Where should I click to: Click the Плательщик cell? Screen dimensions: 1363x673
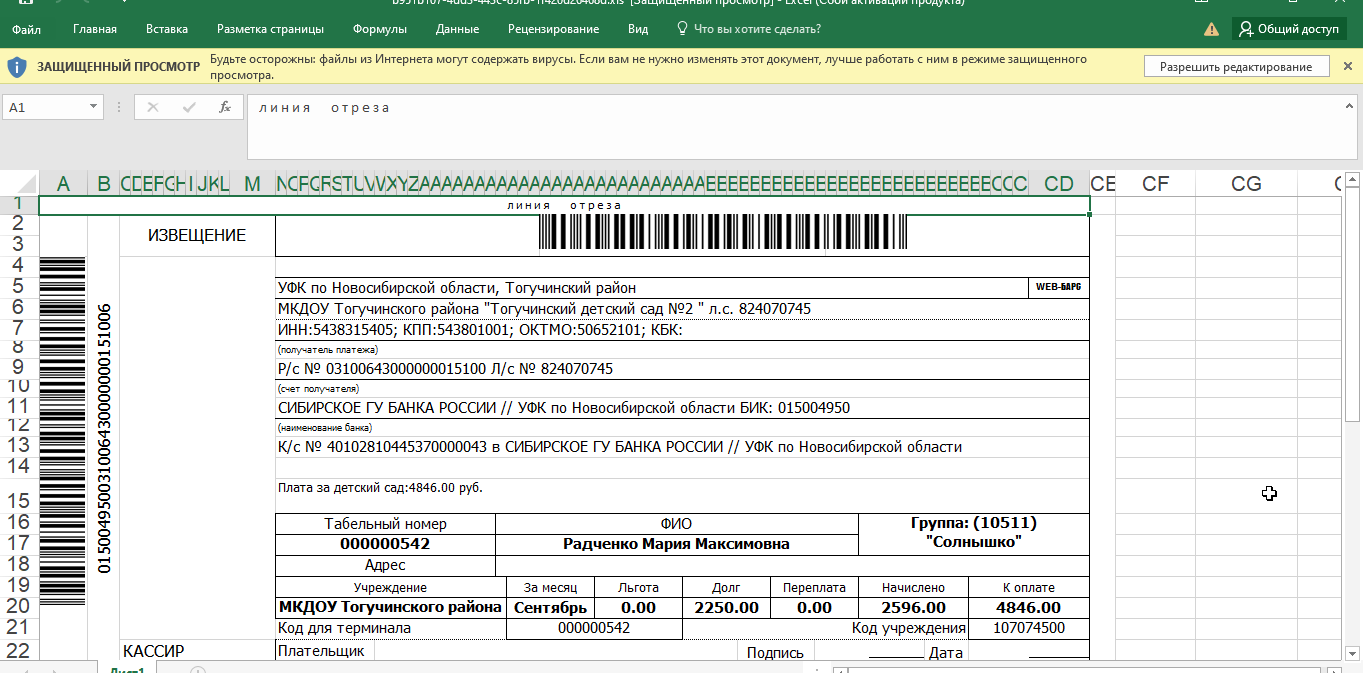coord(325,651)
